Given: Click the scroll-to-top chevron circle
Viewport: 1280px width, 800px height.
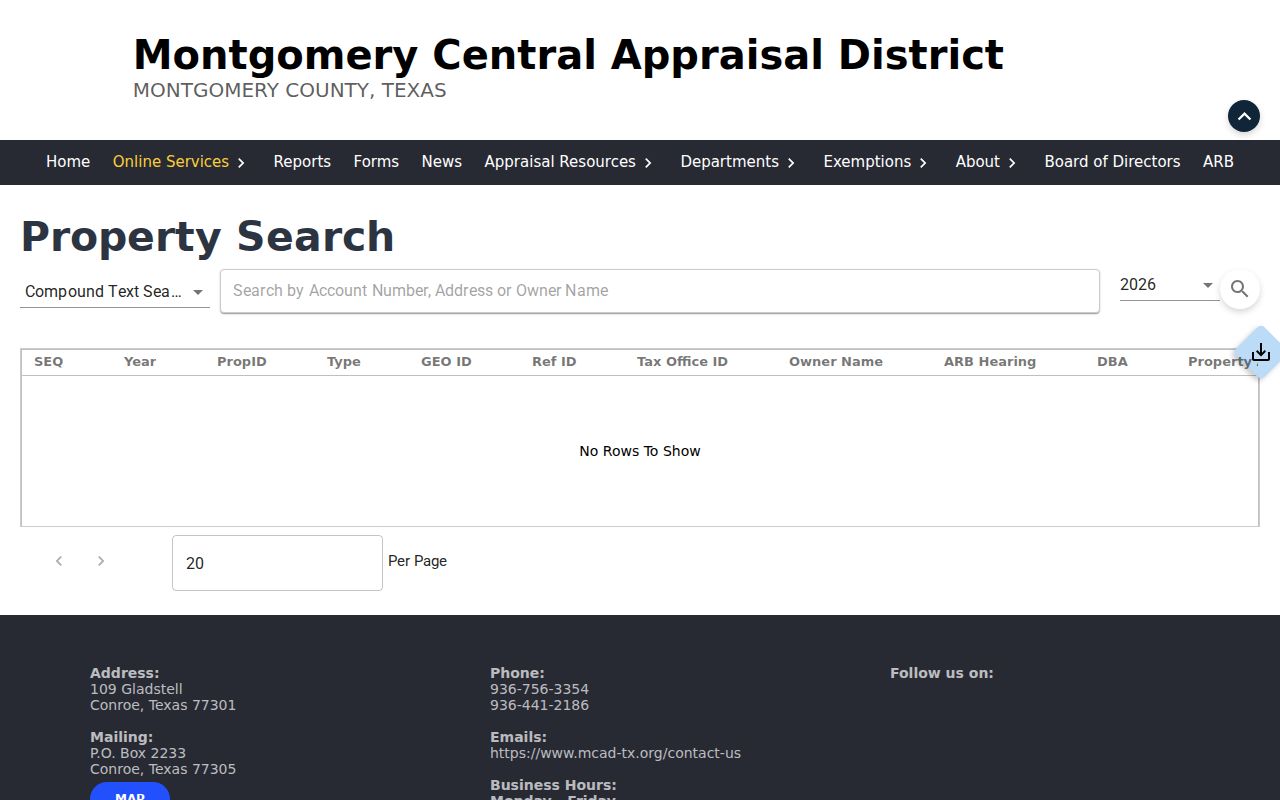Looking at the screenshot, I should 1244,116.
